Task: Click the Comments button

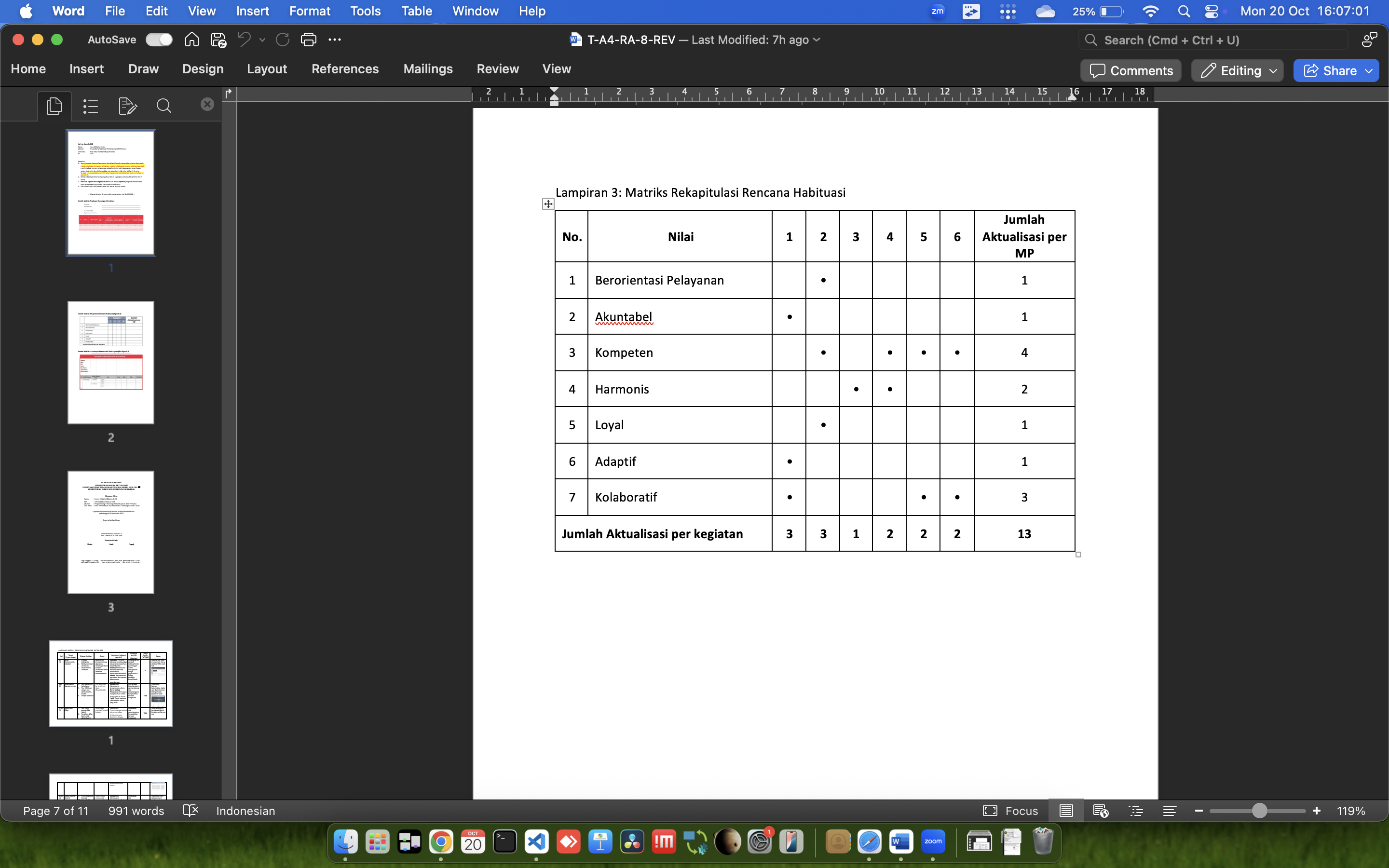Action: pos(1130,70)
